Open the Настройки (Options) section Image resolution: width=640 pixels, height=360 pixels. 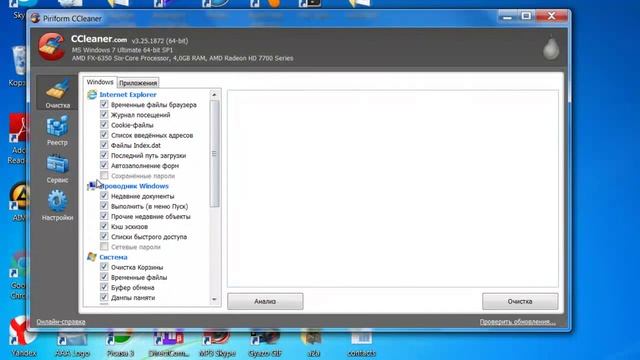point(57,206)
